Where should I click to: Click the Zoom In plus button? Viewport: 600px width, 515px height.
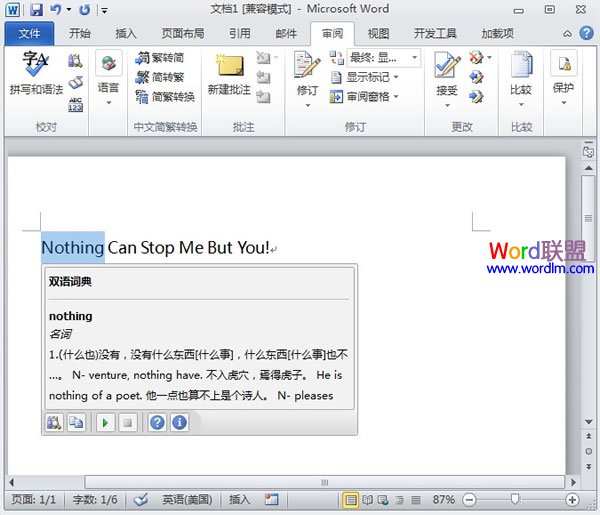pos(572,500)
